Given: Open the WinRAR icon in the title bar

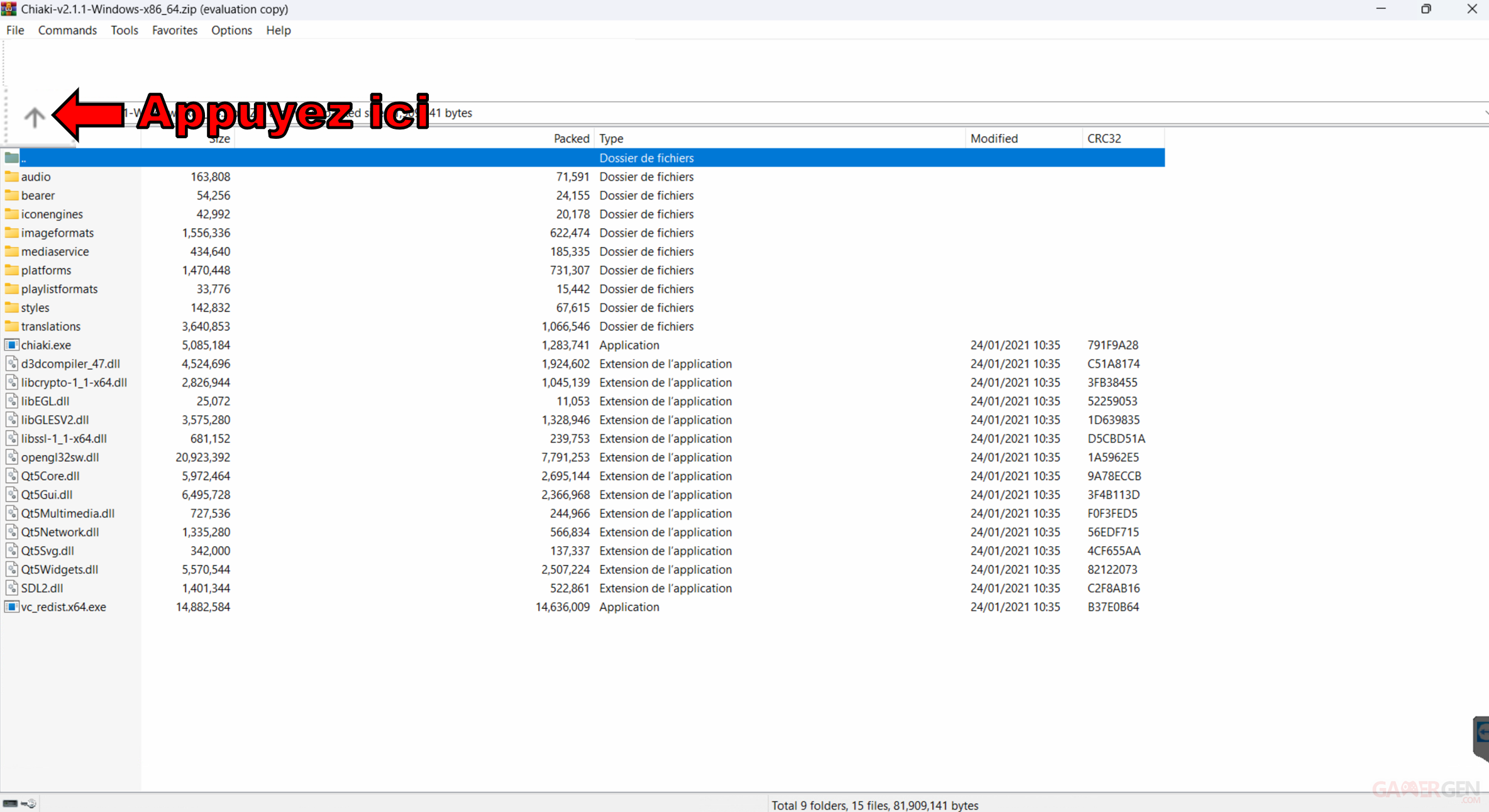Looking at the screenshot, I should (9, 9).
